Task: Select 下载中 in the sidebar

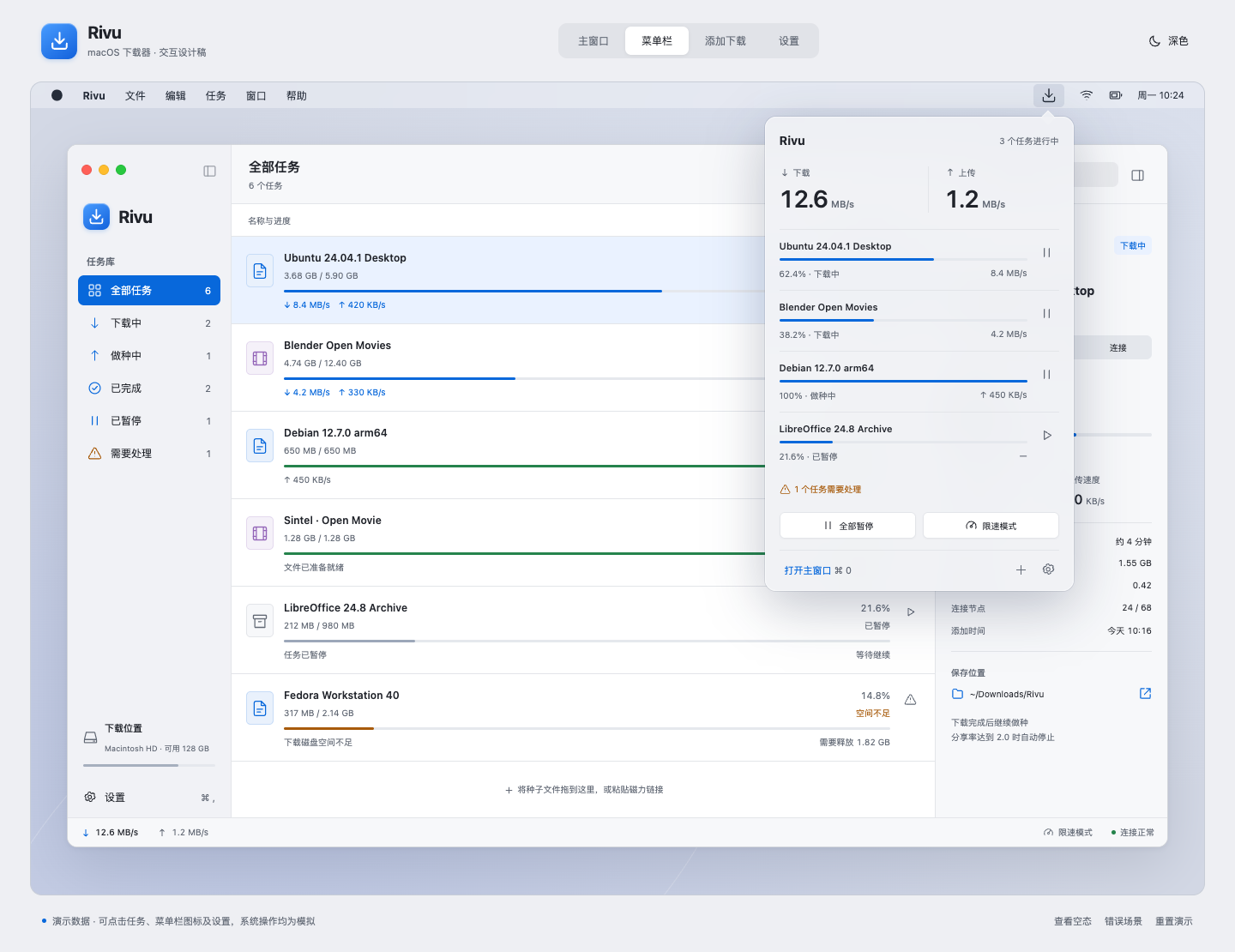Action: pyautogui.click(x=149, y=323)
